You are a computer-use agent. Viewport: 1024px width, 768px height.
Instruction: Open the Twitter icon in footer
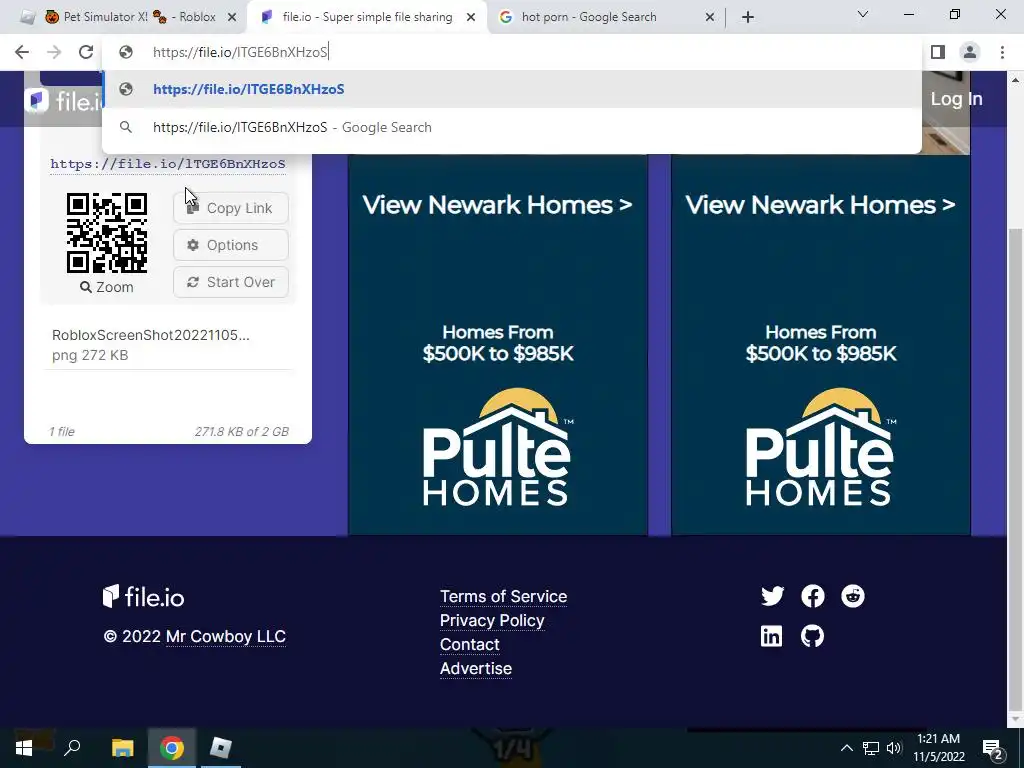[x=772, y=596]
